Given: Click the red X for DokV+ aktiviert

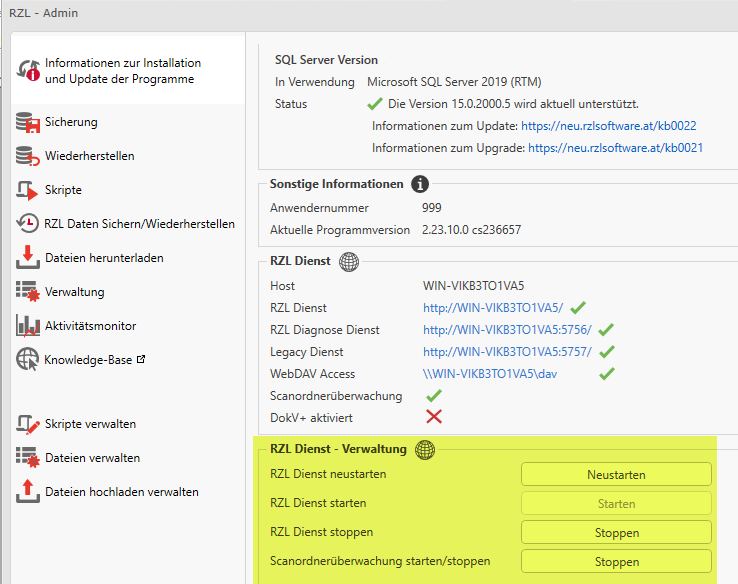Looking at the screenshot, I should pos(433,416).
